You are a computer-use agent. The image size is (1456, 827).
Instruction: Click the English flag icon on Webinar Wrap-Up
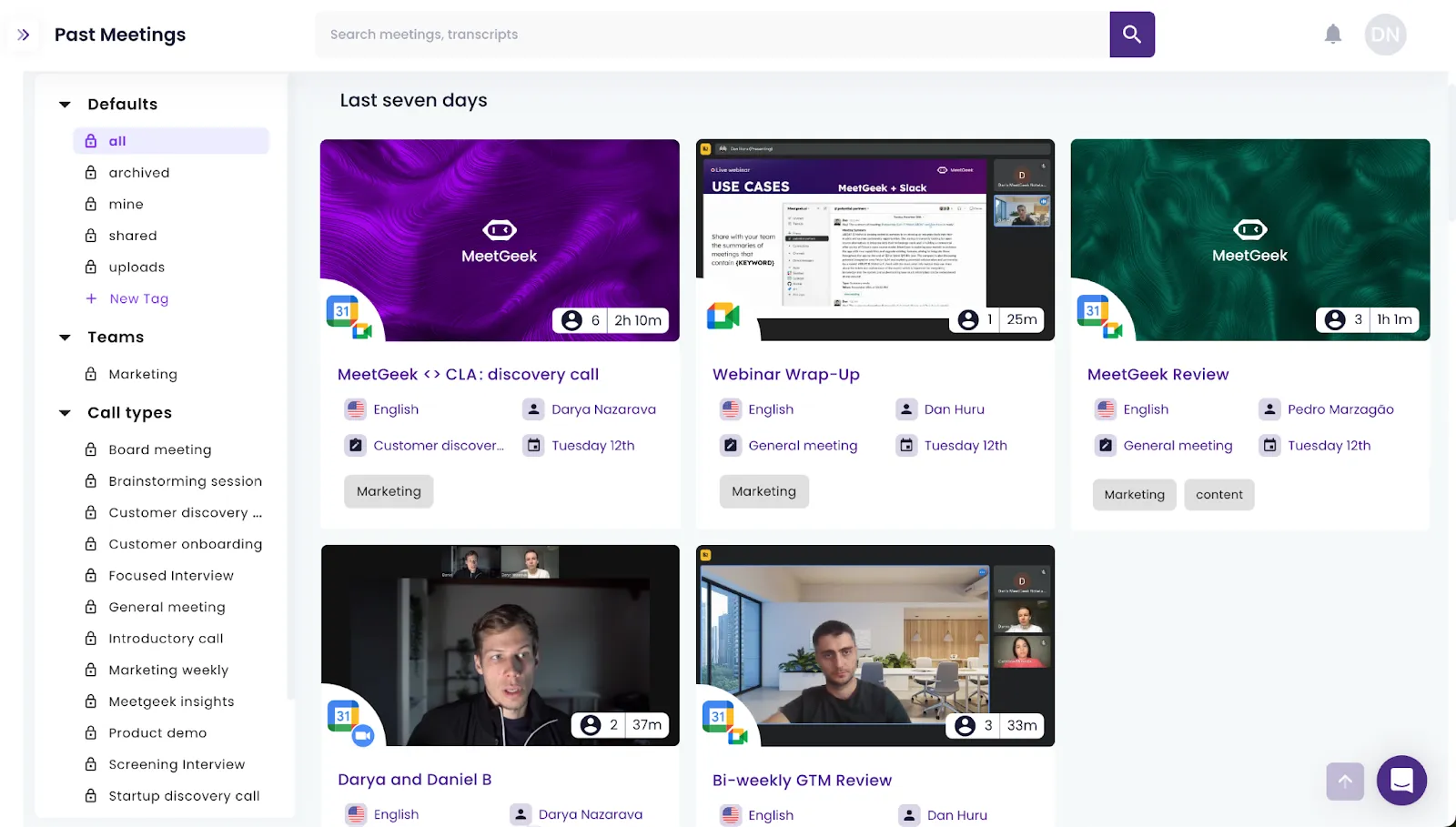pos(731,408)
